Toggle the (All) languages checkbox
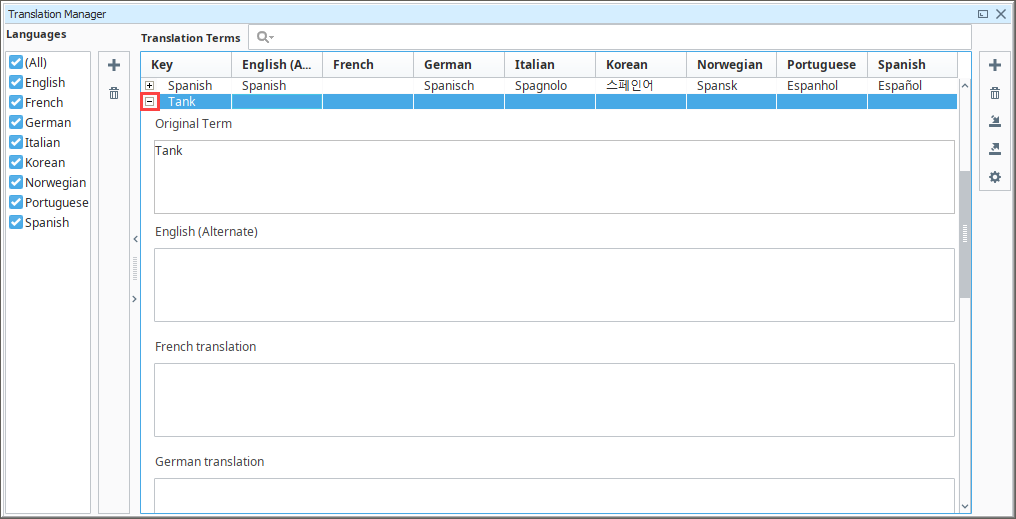Screen dimensions: 1016x519 click(16, 62)
